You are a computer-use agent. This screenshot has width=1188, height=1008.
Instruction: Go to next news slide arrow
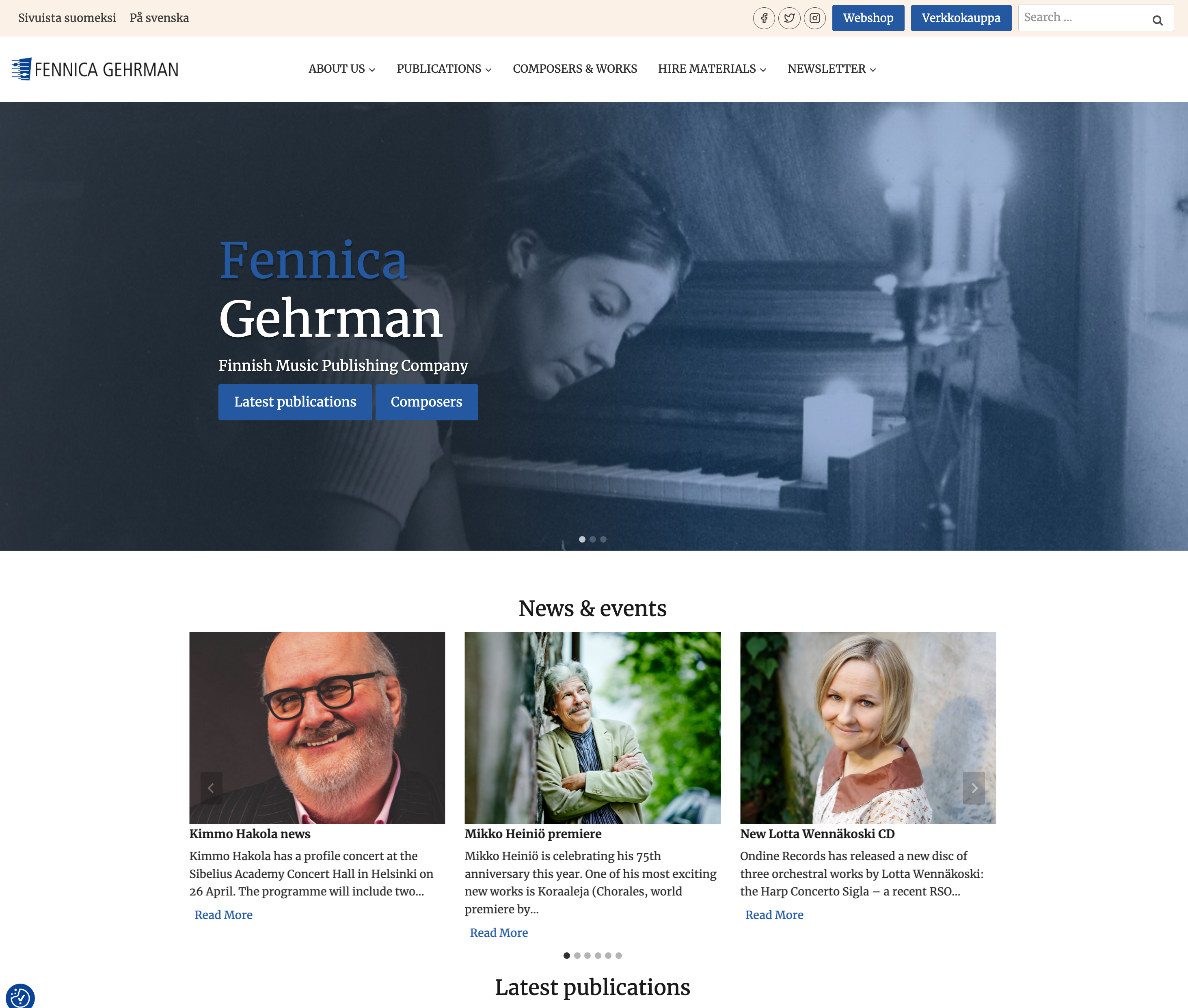pos(974,788)
